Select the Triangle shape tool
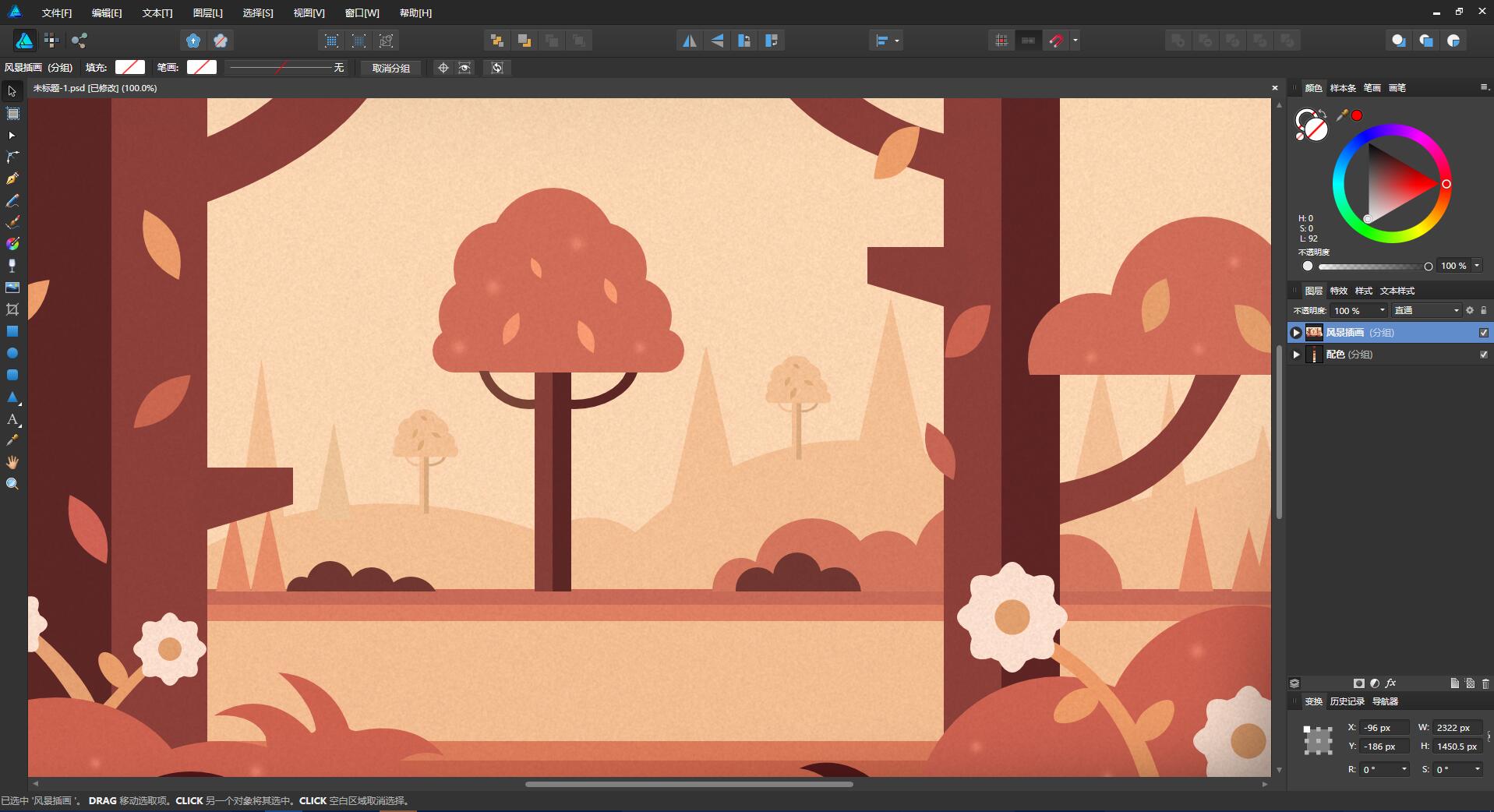This screenshot has width=1494, height=812. [x=12, y=397]
